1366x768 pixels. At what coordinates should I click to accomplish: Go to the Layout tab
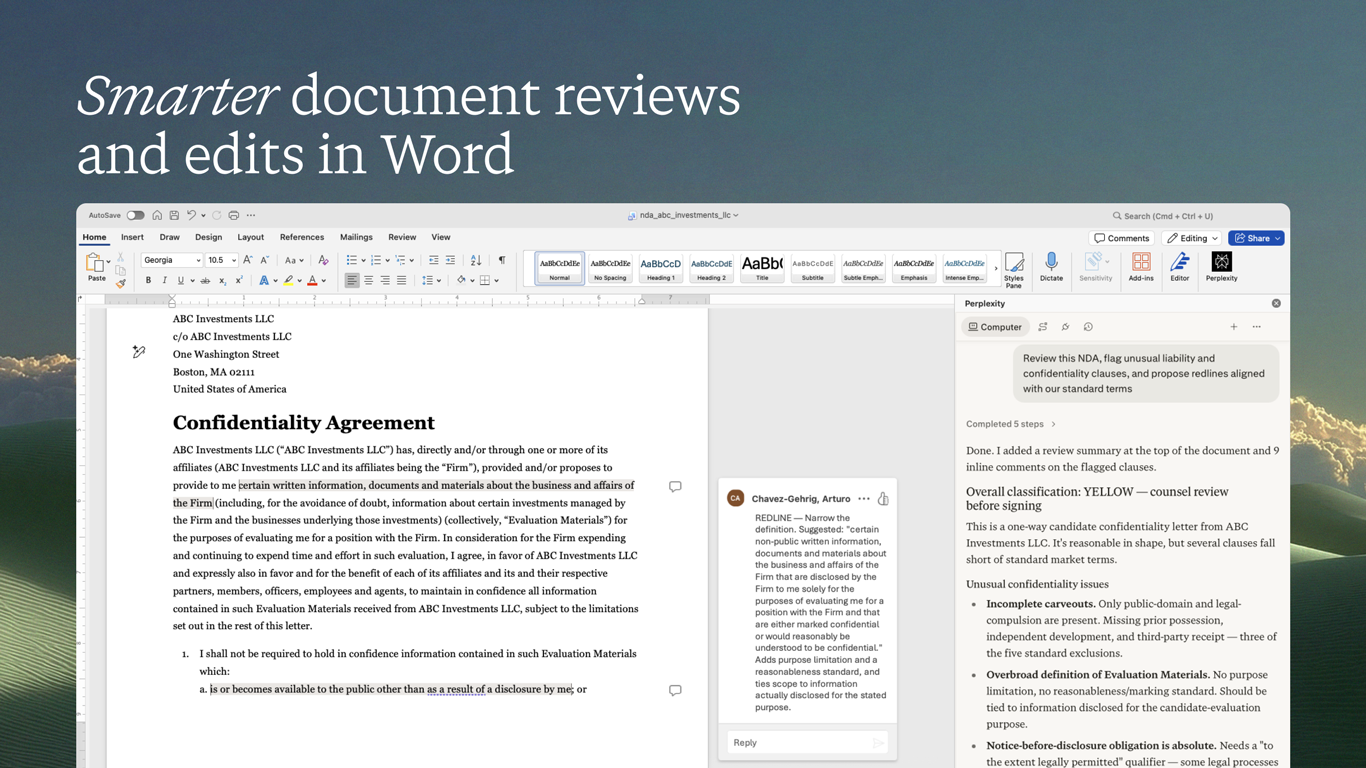point(250,237)
